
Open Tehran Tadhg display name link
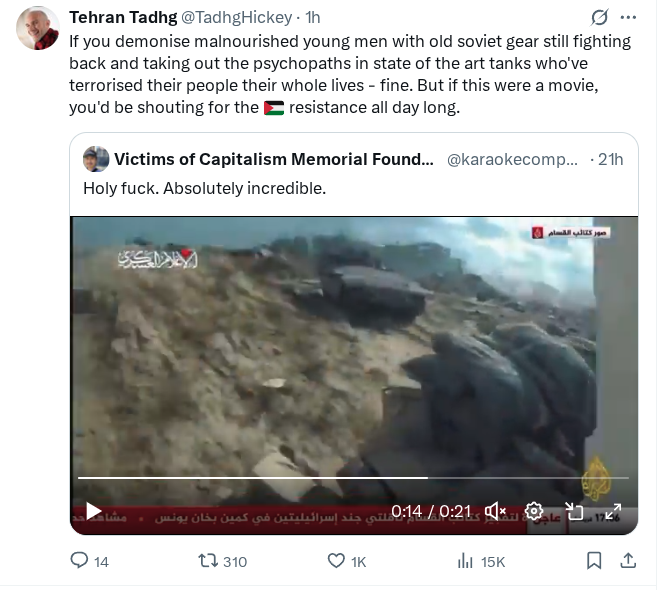pos(123,17)
